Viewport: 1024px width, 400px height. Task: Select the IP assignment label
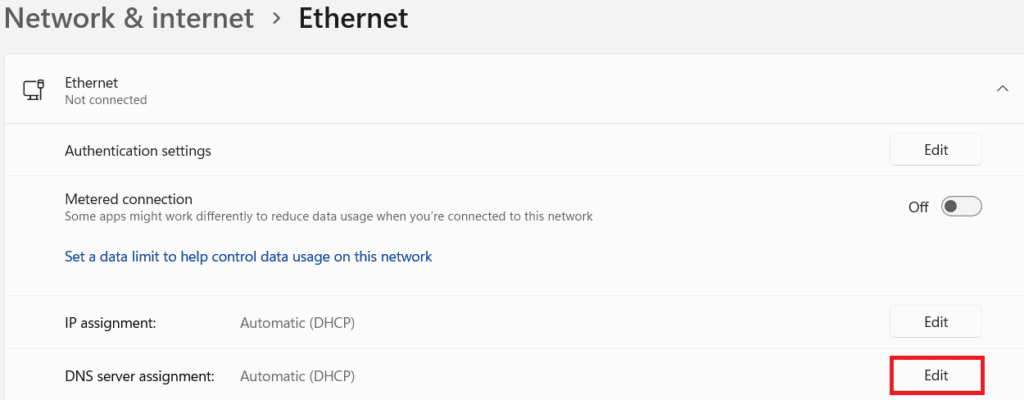[111, 323]
